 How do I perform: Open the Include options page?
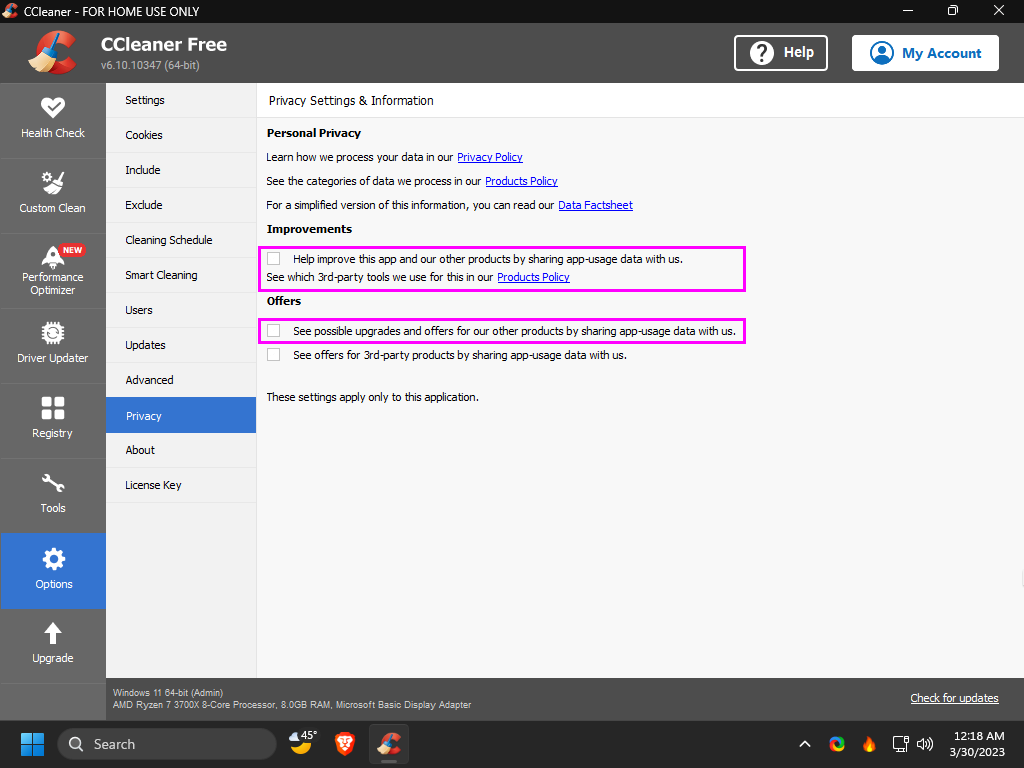coord(181,170)
